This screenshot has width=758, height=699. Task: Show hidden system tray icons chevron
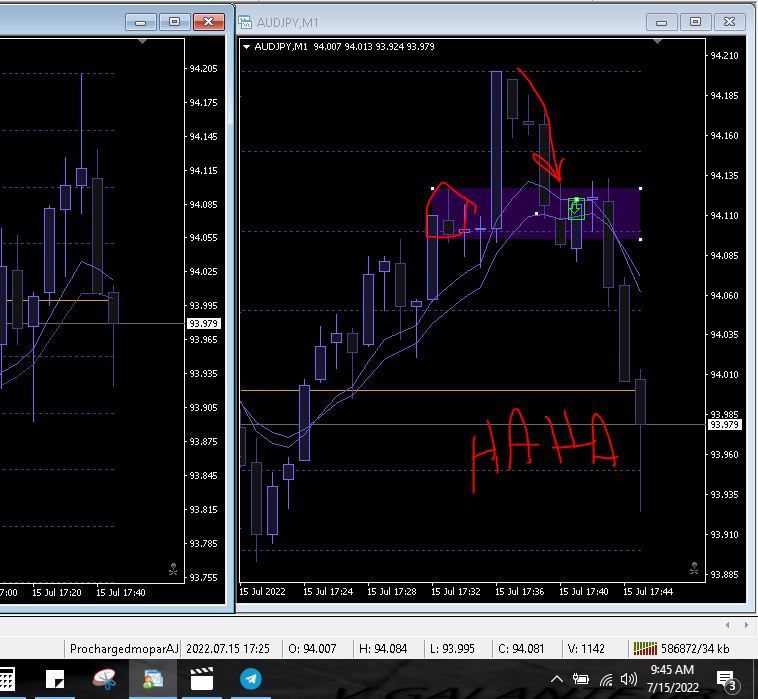557,680
